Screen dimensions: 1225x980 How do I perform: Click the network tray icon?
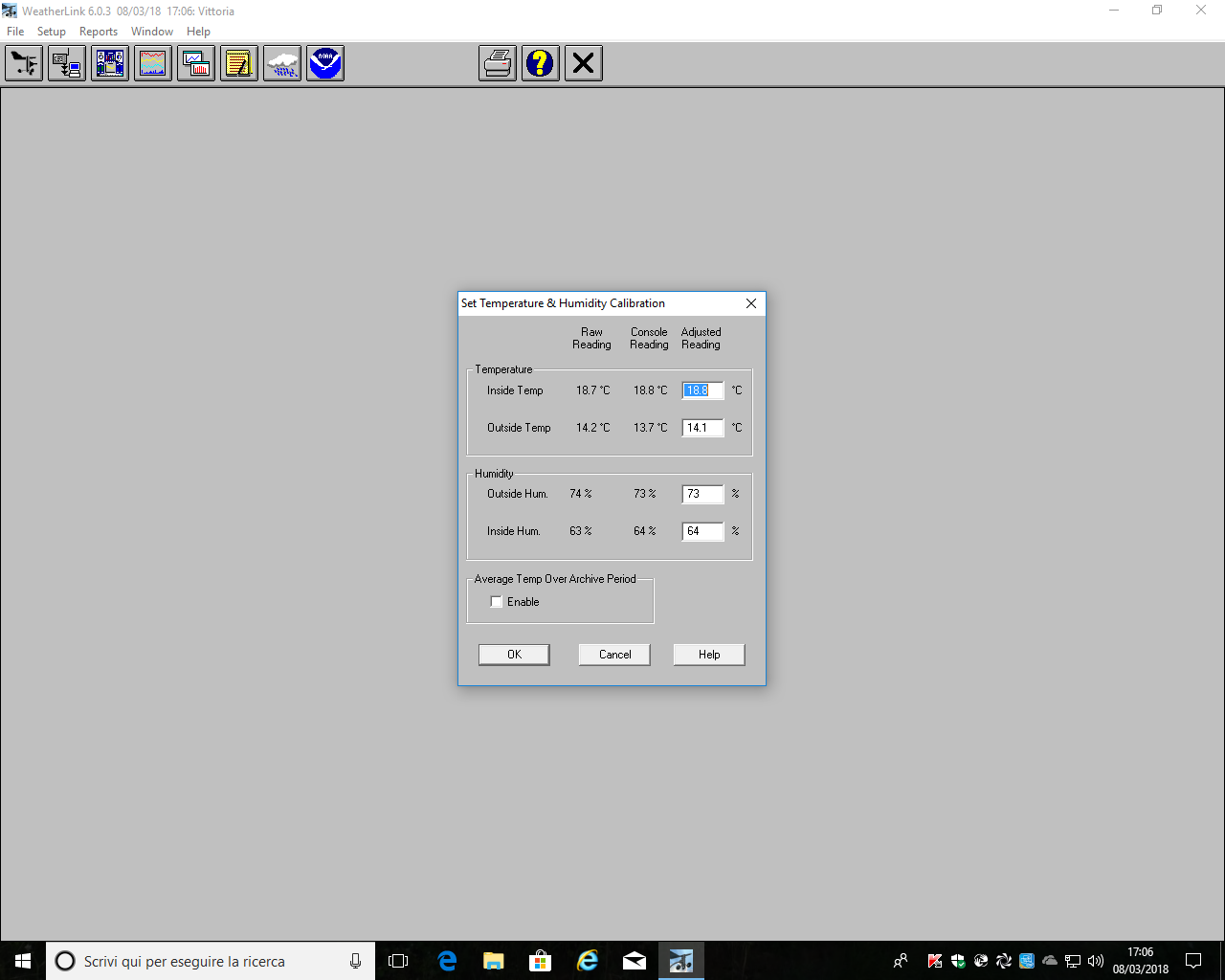coord(1073,961)
